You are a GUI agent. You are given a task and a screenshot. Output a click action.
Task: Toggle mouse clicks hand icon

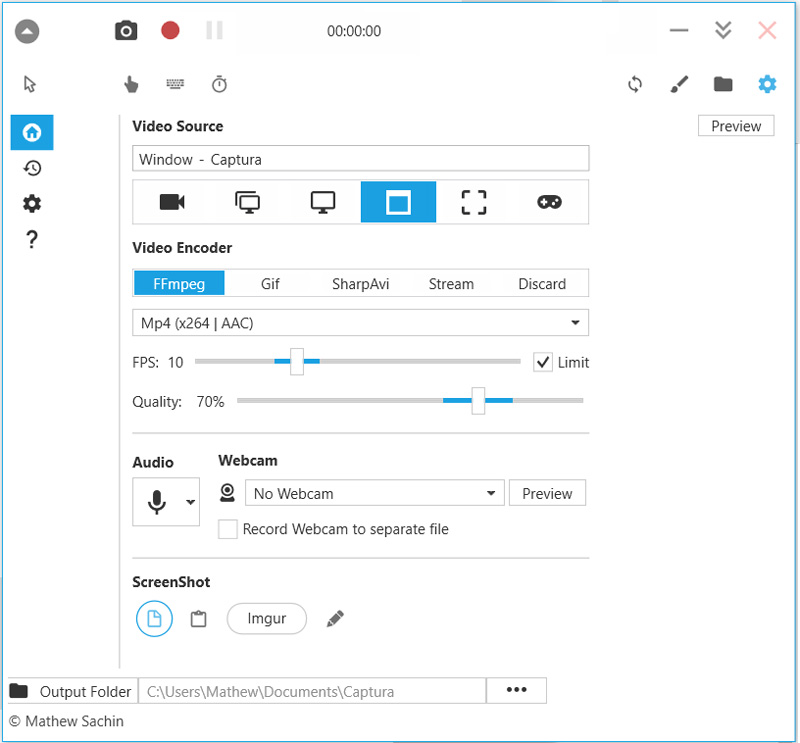[x=131, y=84]
